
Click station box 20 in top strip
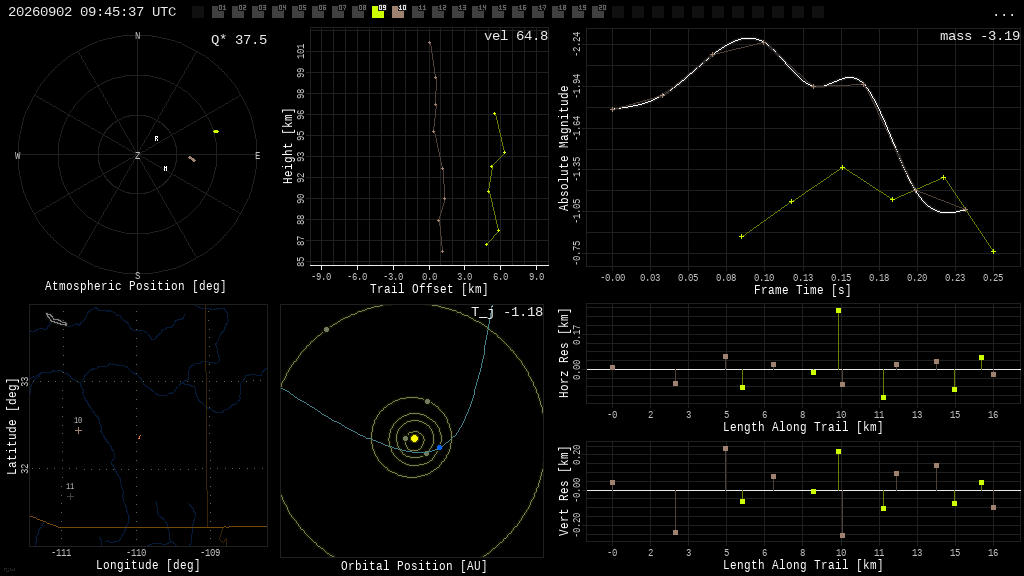[x=598, y=12]
